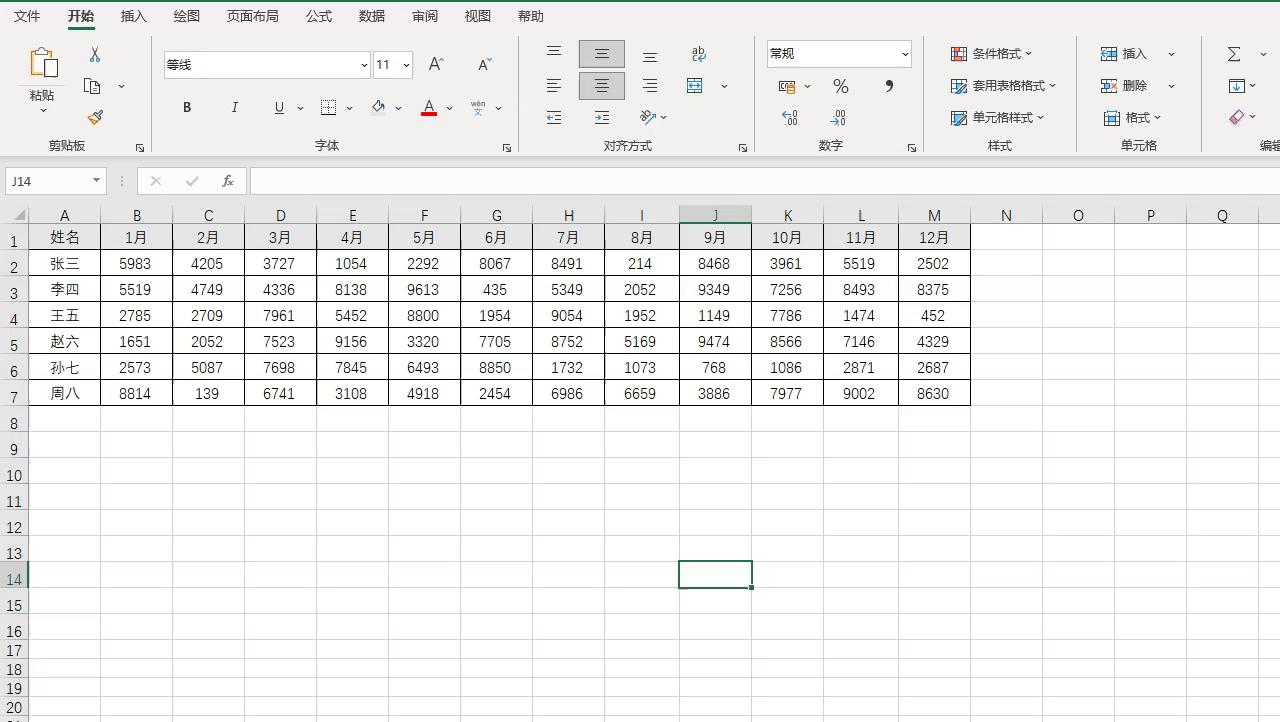
Task: Toggle underline formatting
Action: [x=278, y=107]
